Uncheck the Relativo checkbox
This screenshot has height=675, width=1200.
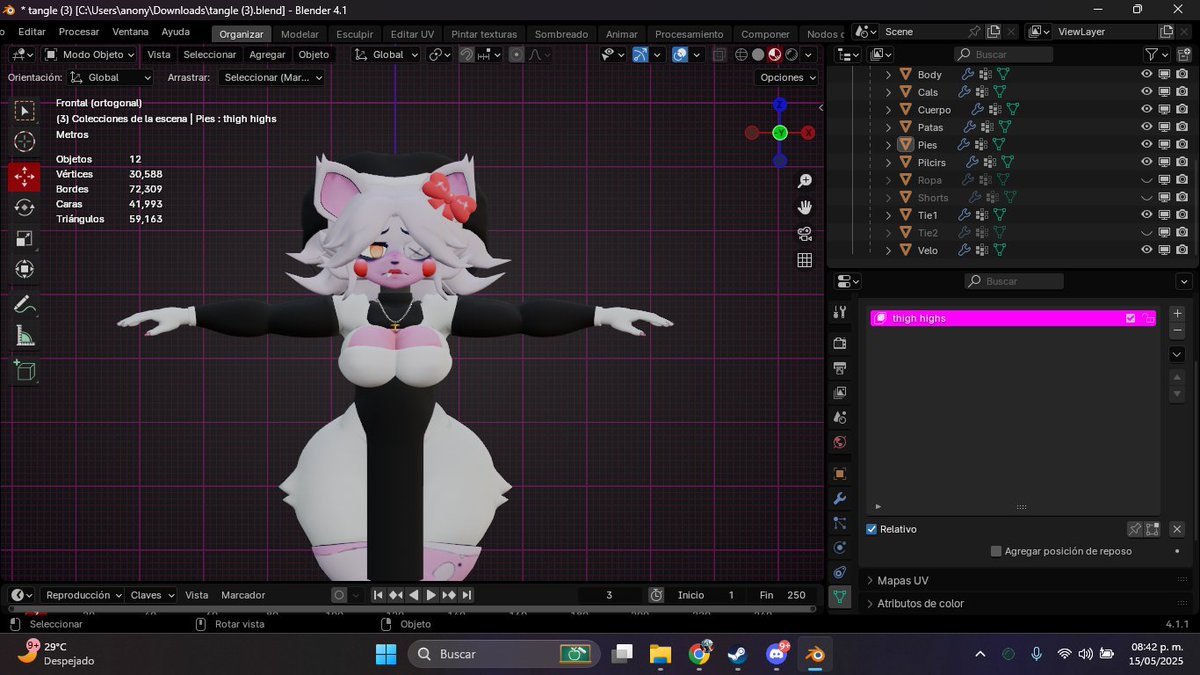871,529
